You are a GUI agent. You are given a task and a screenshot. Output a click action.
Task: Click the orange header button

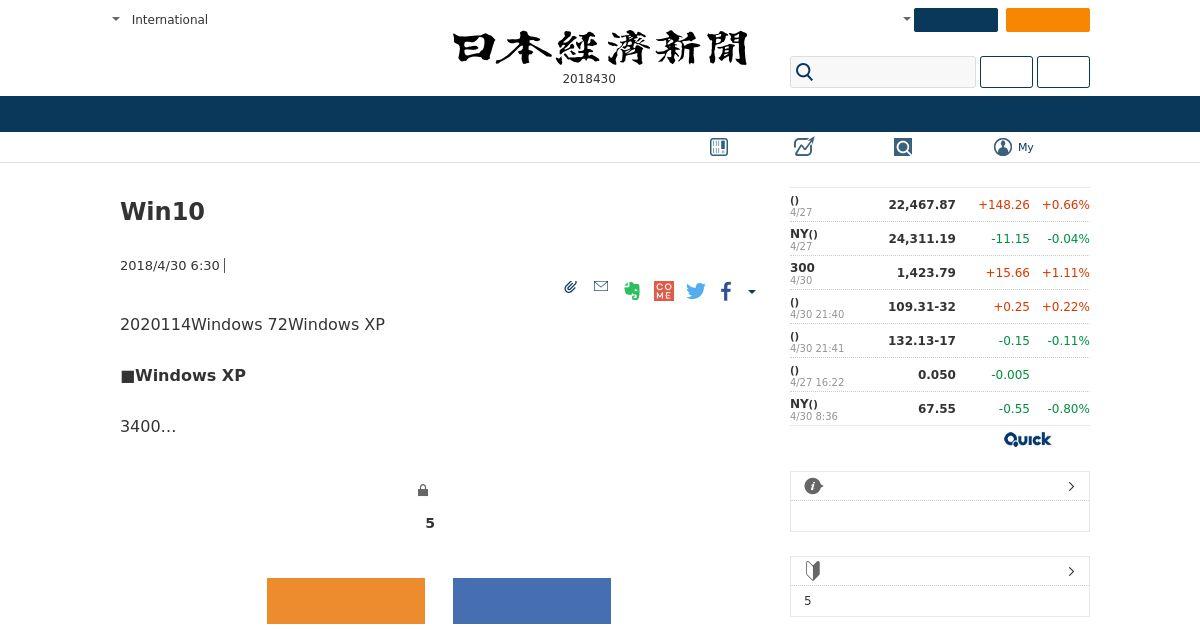click(1048, 20)
